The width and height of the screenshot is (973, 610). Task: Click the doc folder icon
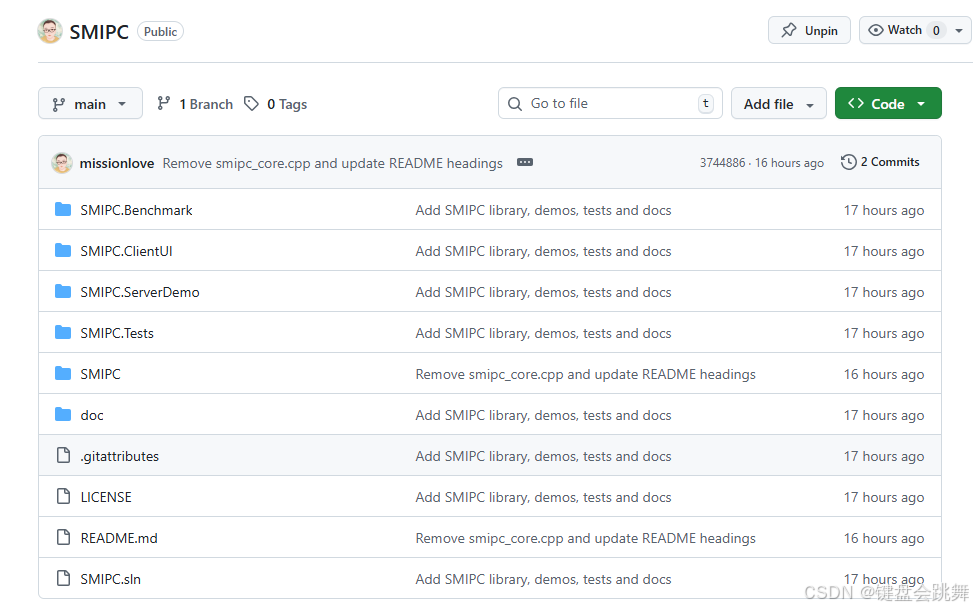click(63, 415)
